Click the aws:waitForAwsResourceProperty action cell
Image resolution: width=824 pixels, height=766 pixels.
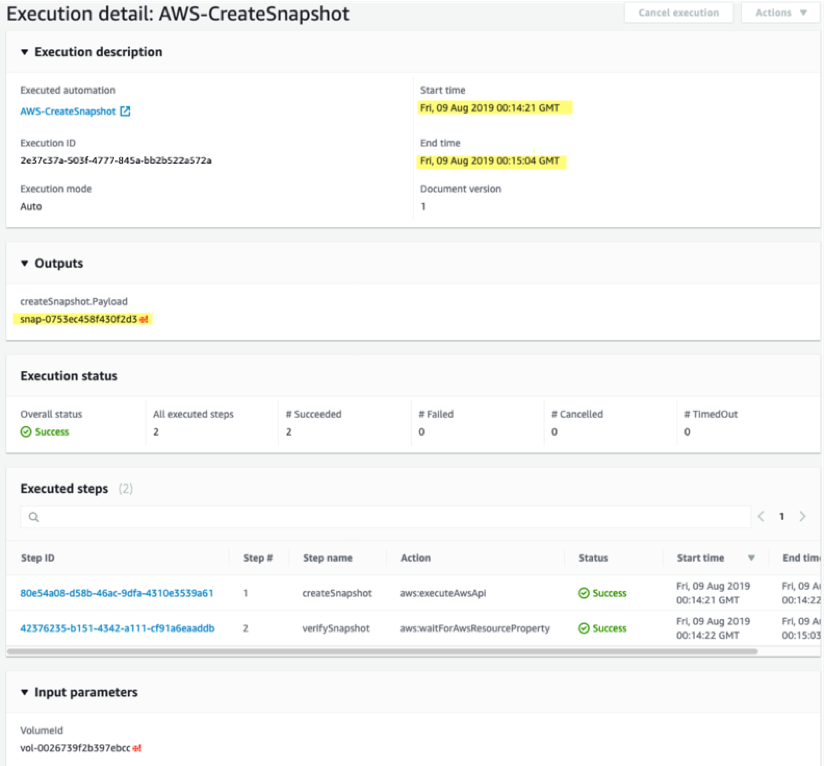(x=475, y=628)
